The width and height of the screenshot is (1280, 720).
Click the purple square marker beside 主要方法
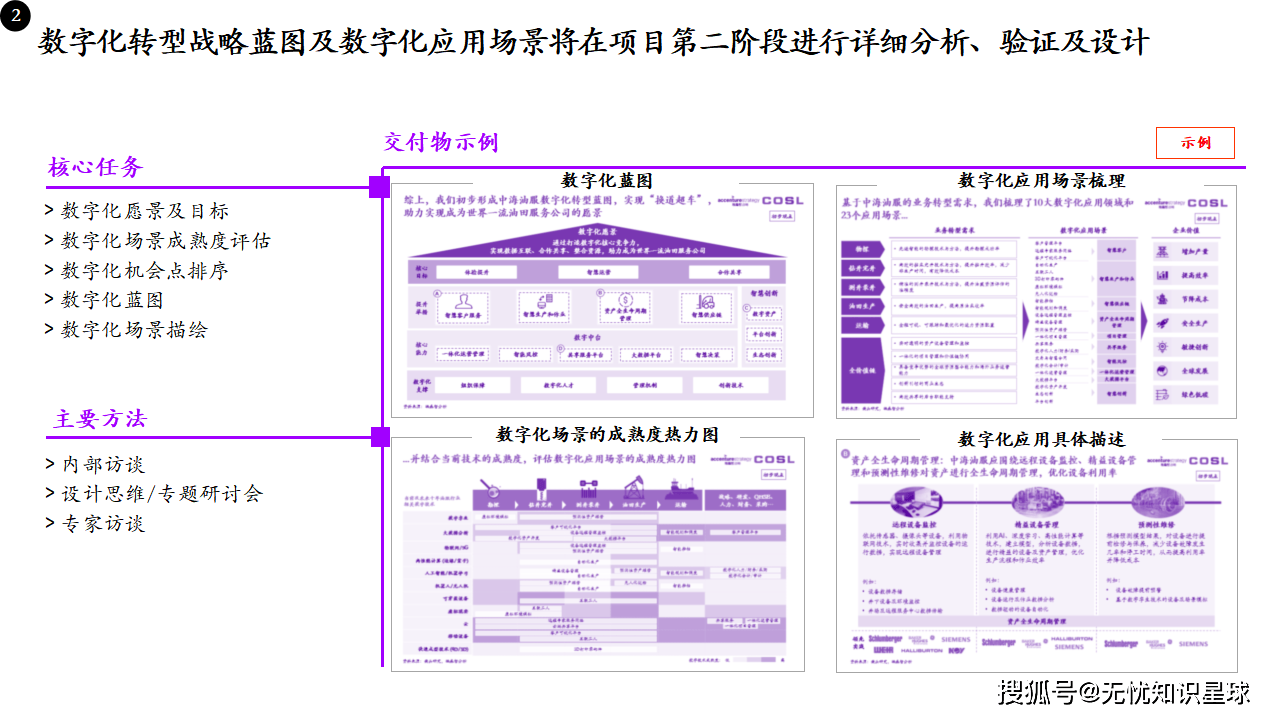pyautogui.click(x=379, y=437)
